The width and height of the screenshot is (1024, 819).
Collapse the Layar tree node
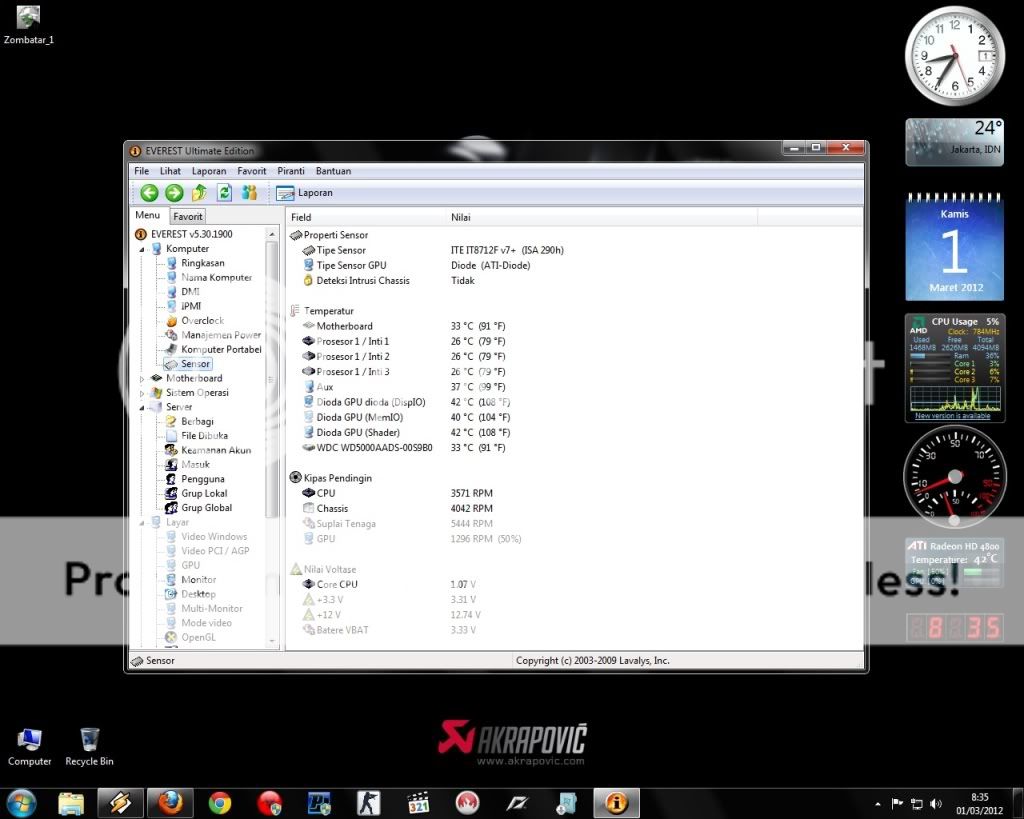142,522
